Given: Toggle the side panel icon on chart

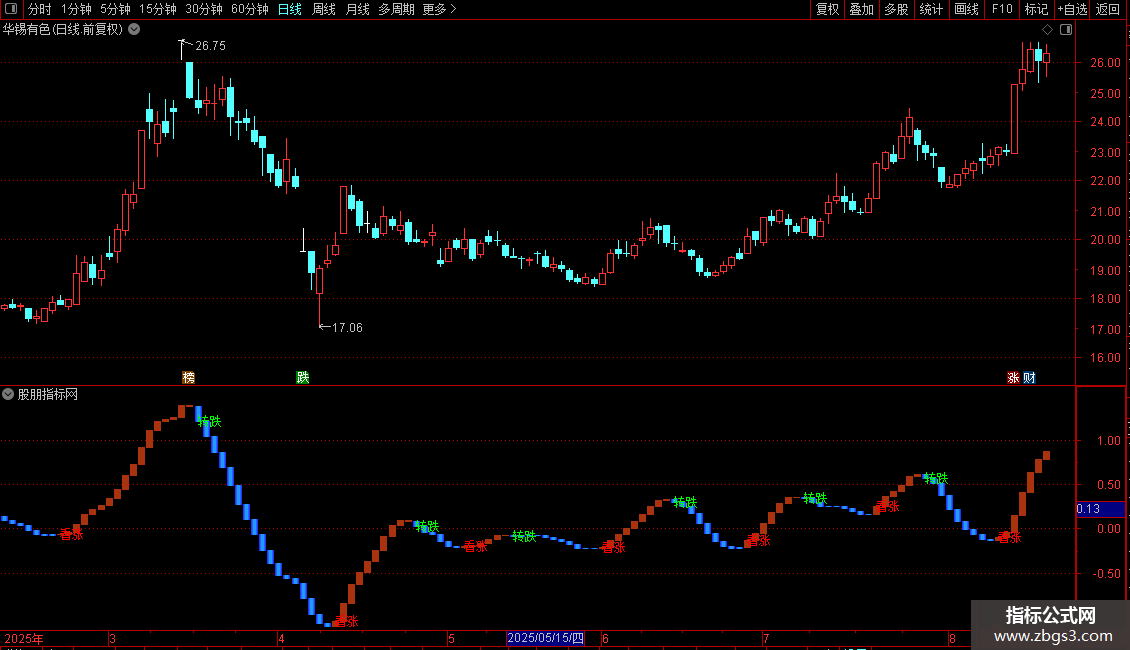Looking at the screenshot, I should pyautogui.click(x=1066, y=30).
